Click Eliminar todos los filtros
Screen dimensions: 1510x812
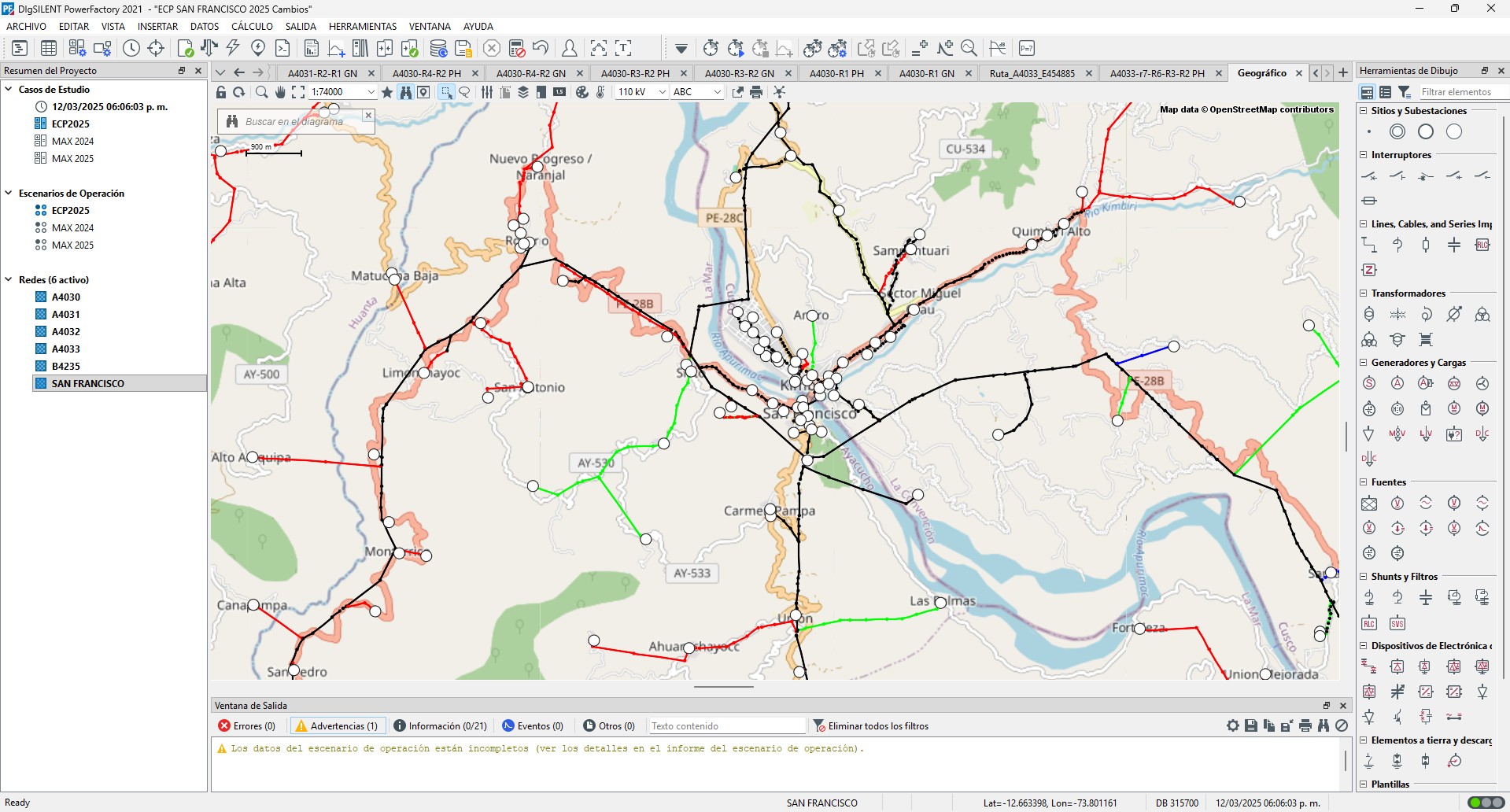(x=871, y=726)
